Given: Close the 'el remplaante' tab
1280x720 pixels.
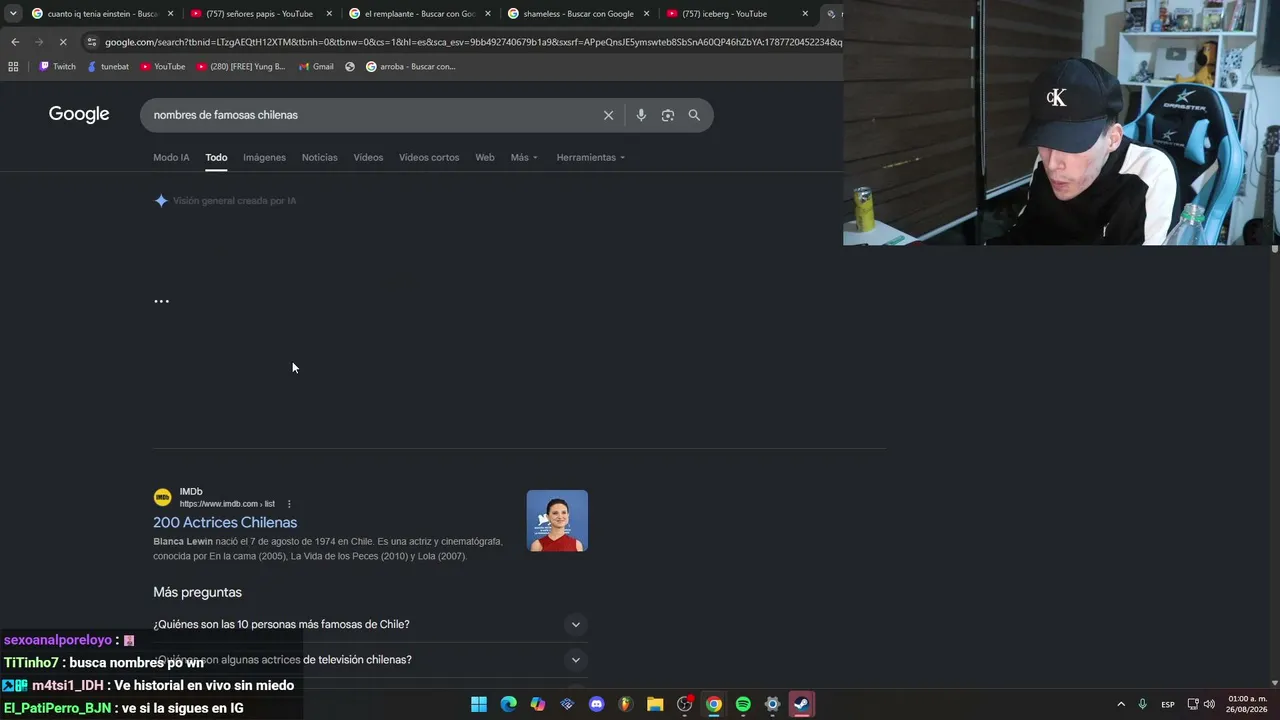Looking at the screenshot, I should click(x=488, y=14).
